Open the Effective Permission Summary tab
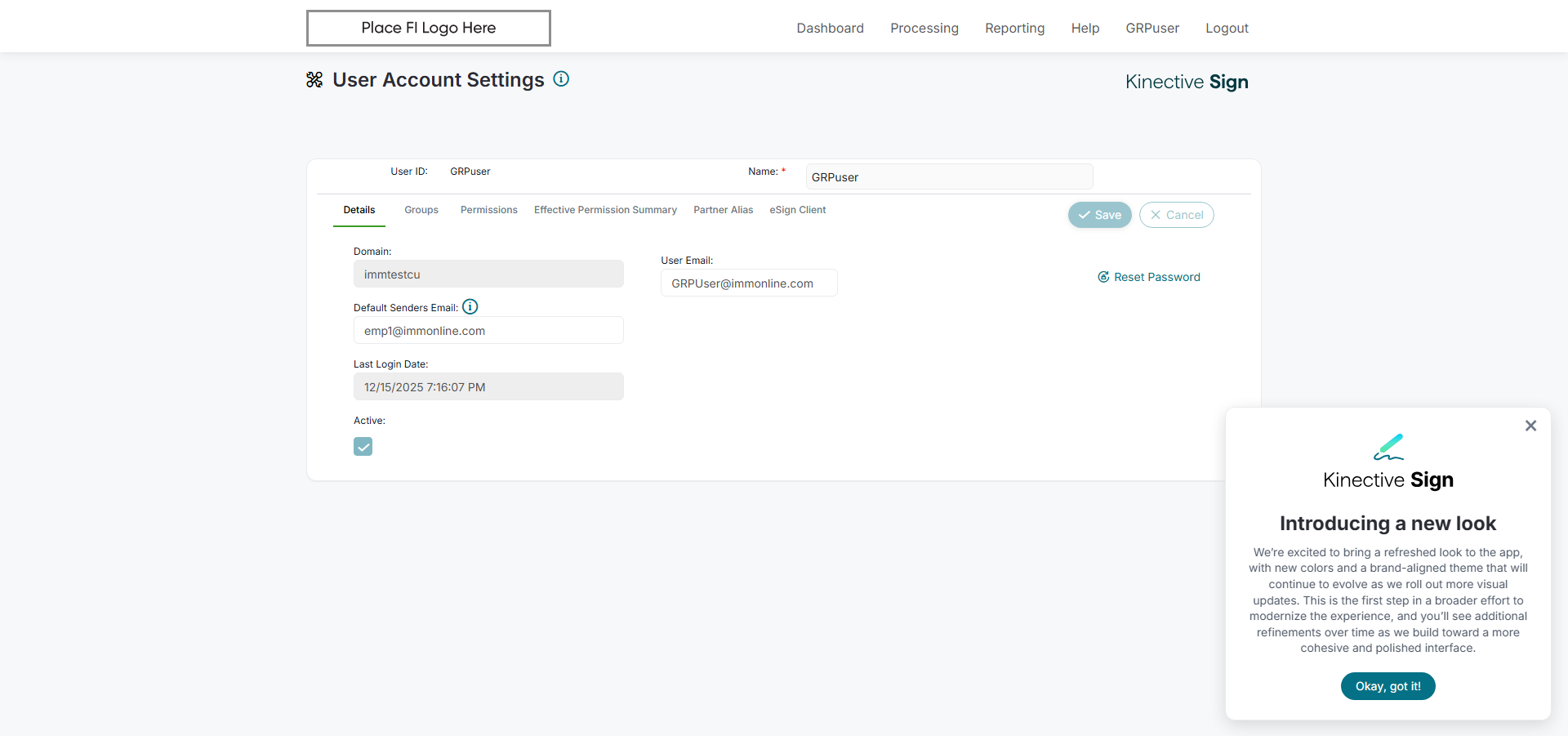This screenshot has width=1568, height=736. tap(606, 210)
